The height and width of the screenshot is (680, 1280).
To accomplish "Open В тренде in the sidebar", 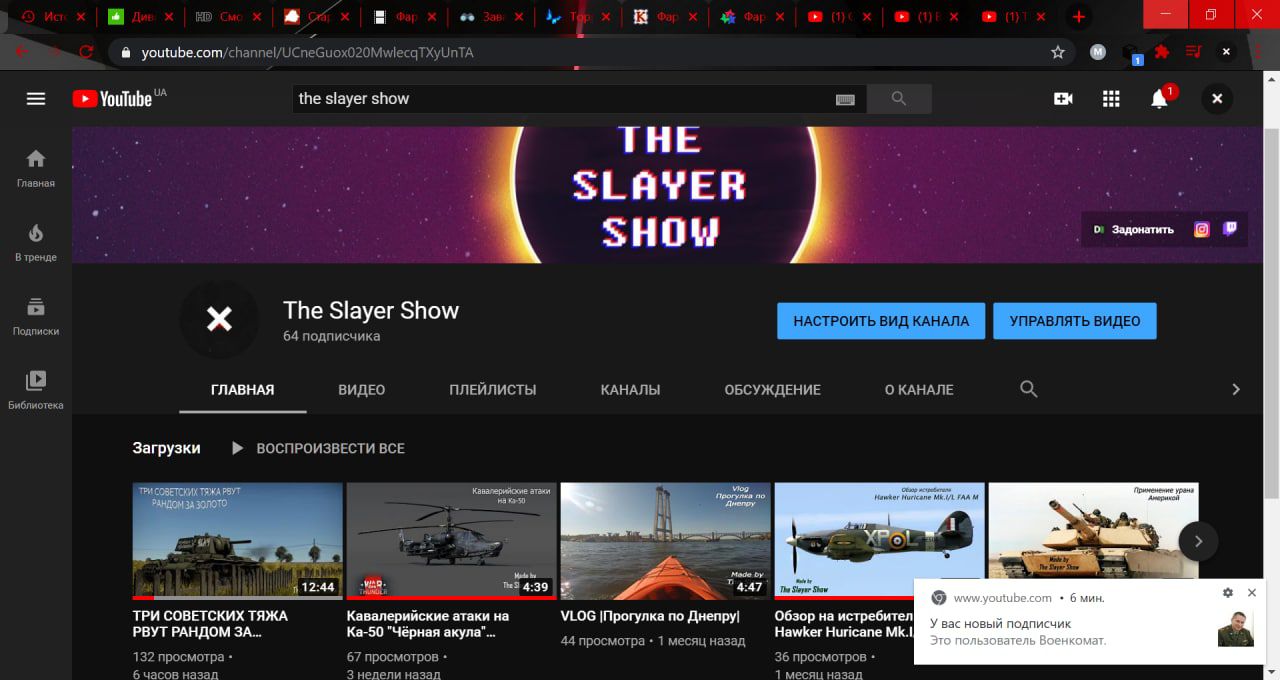I will [x=36, y=242].
